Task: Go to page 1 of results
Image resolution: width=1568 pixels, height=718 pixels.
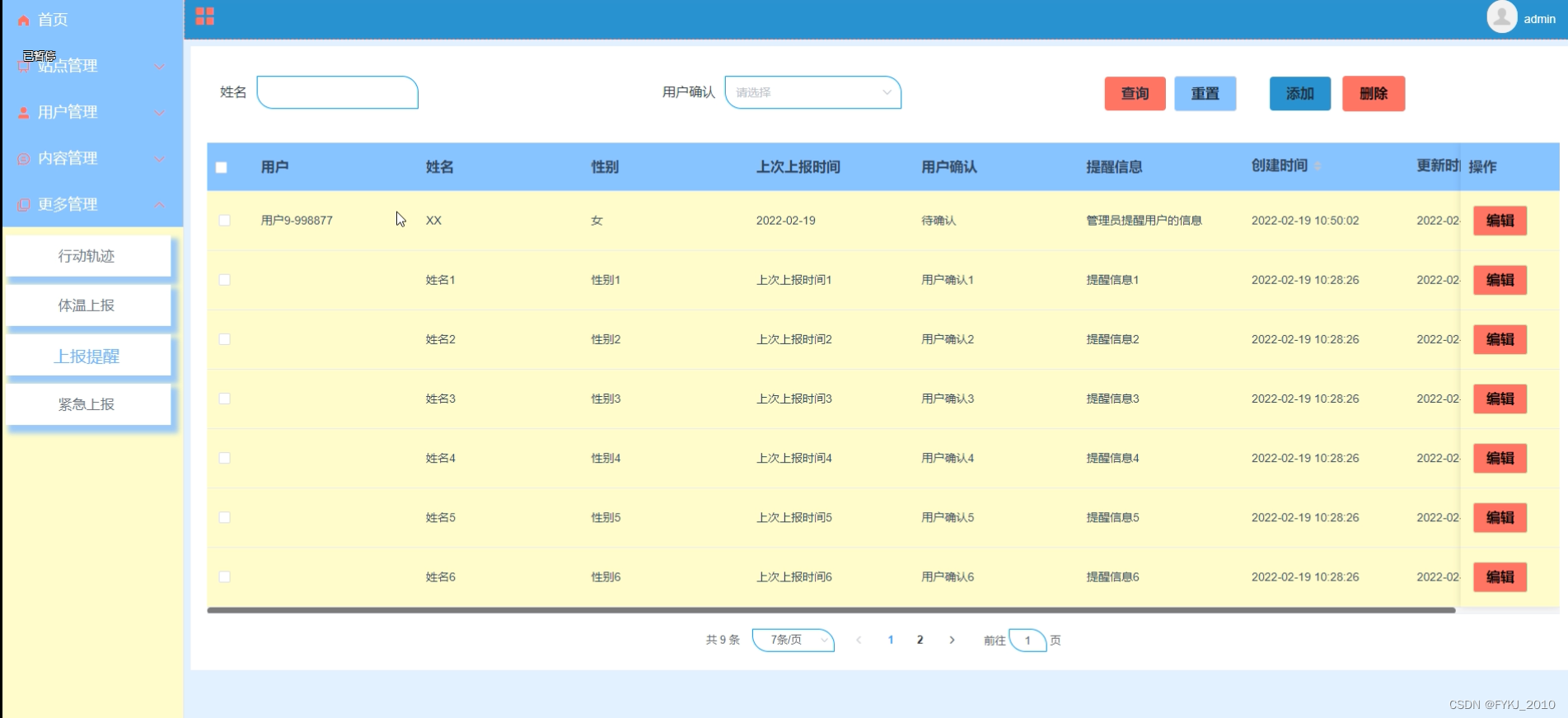Action: tap(891, 640)
